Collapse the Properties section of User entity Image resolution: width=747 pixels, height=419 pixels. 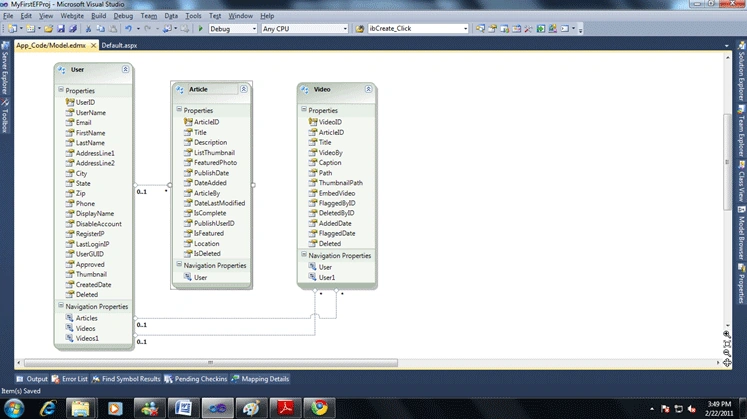pyautogui.click(x=61, y=90)
